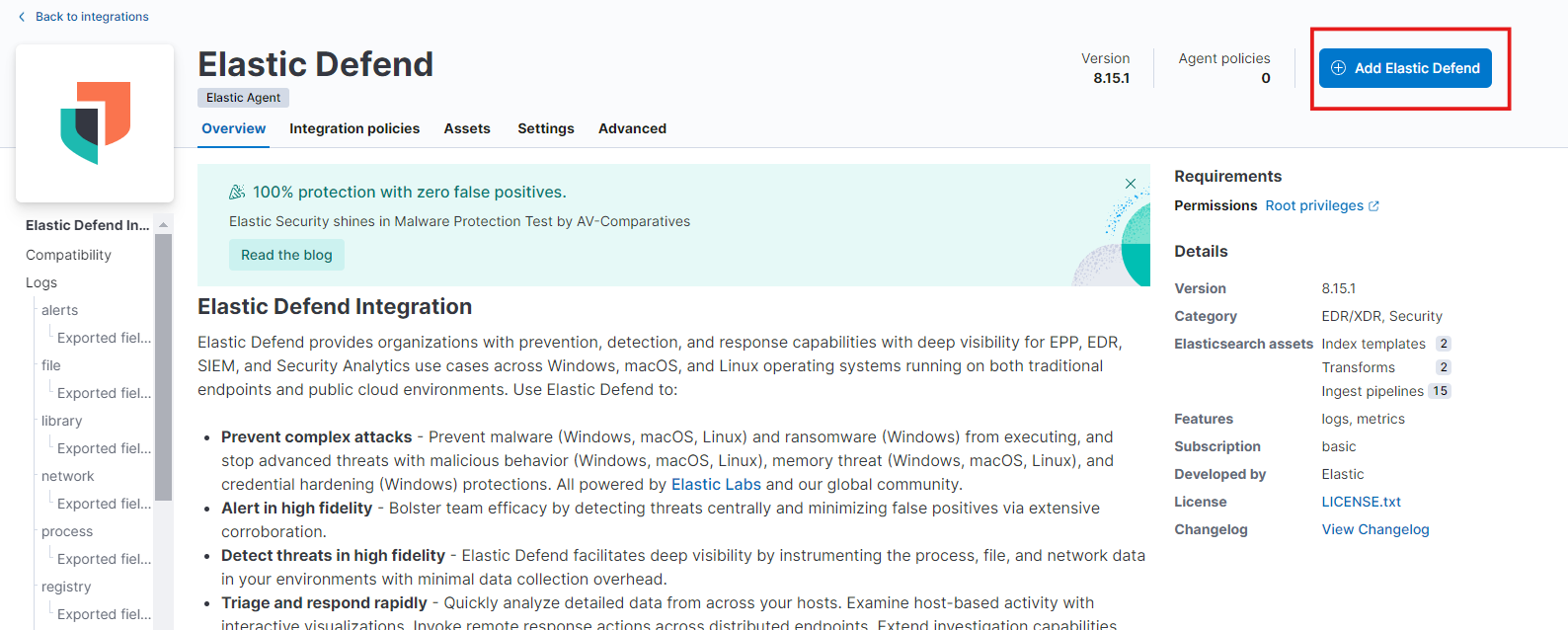The width and height of the screenshot is (1568, 630).
Task: Dismiss the protection banner with X
Action: click(x=1131, y=184)
